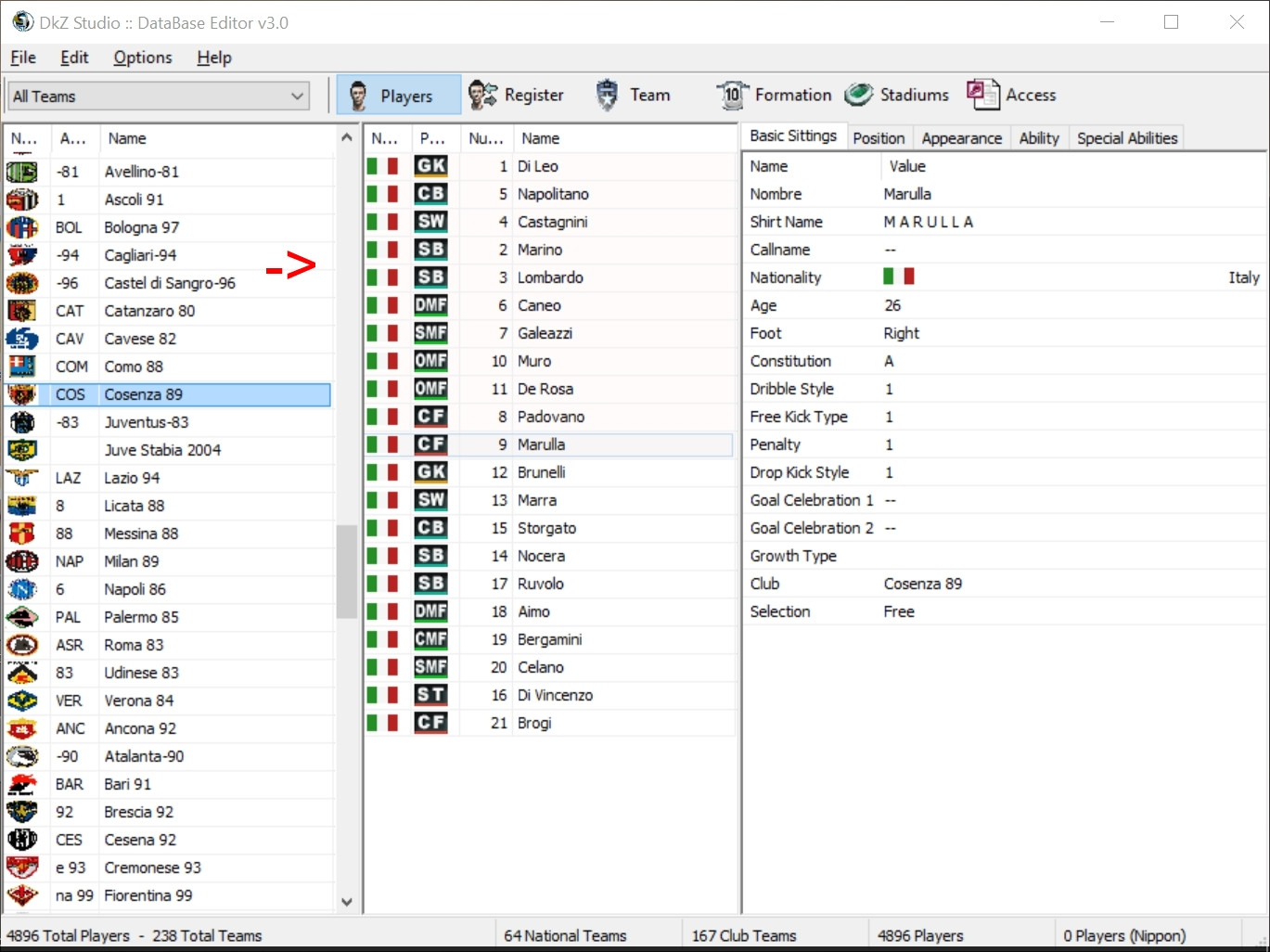Sort player list by Number column header

(486, 138)
